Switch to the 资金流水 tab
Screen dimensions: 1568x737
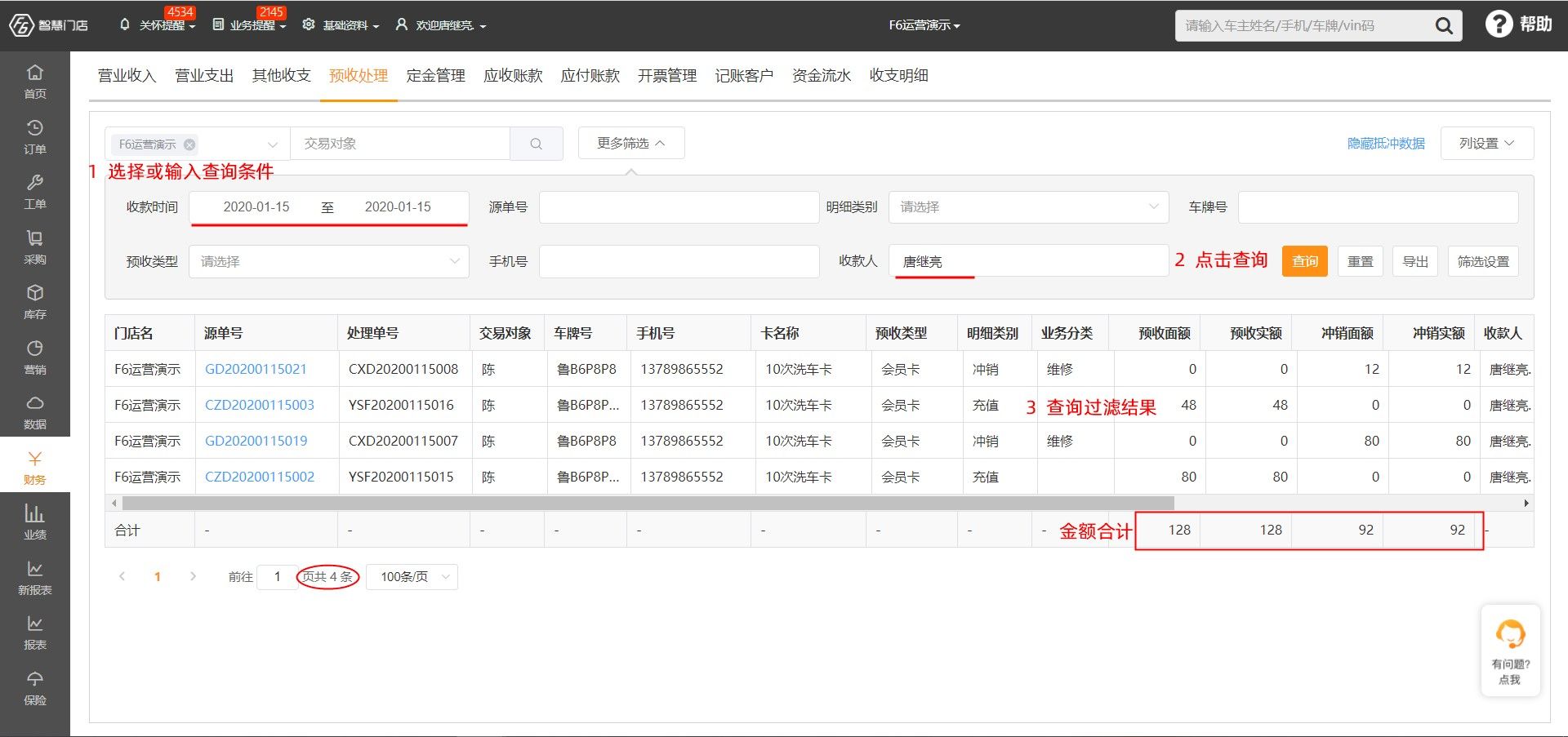[822, 76]
